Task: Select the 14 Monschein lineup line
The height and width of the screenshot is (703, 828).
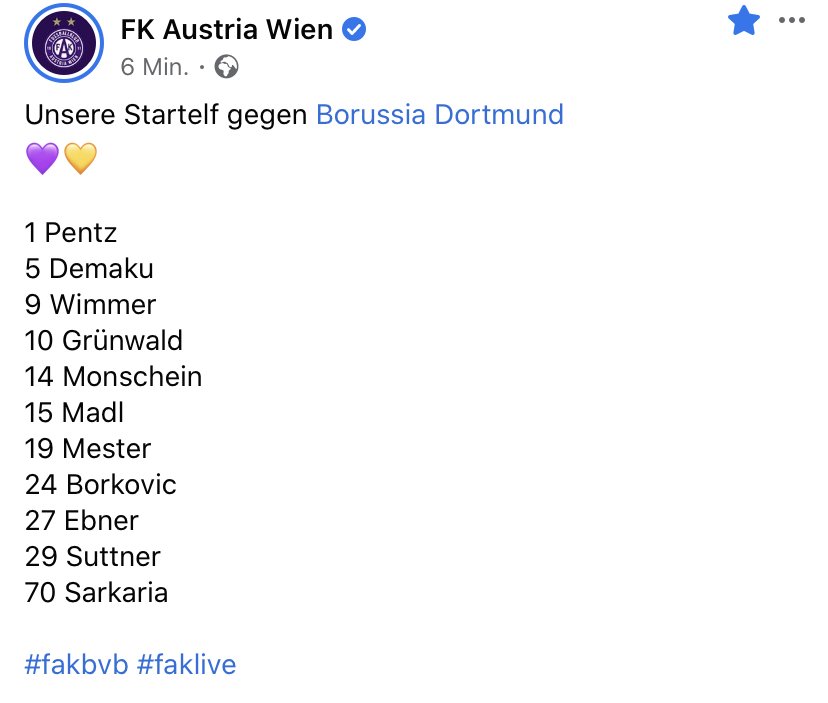Action: [x=114, y=377]
